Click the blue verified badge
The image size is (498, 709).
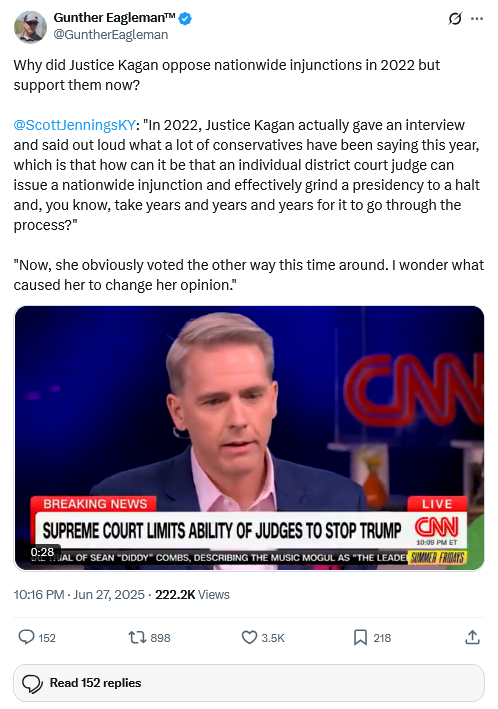click(x=185, y=19)
